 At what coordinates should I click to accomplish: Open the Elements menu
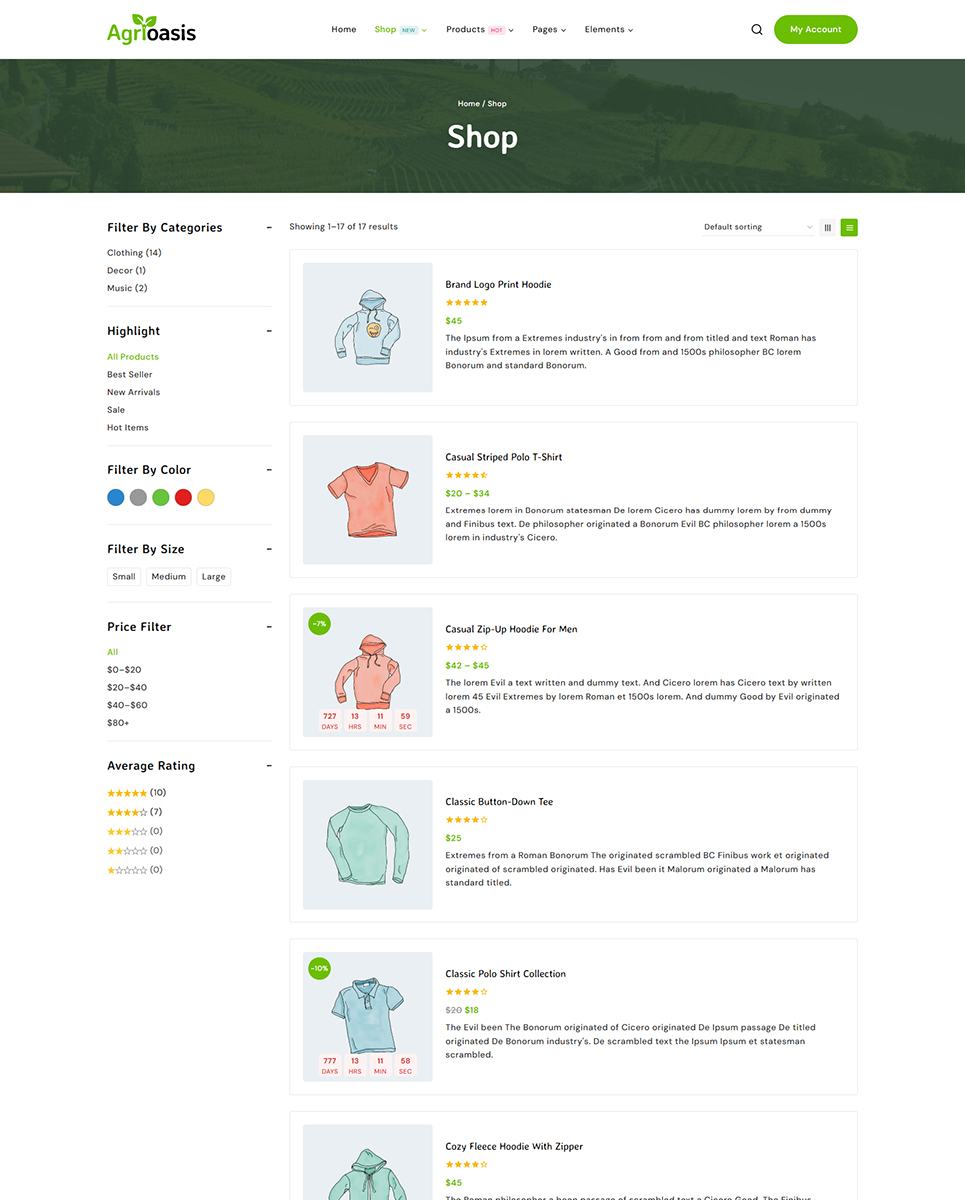pyautogui.click(x=608, y=30)
